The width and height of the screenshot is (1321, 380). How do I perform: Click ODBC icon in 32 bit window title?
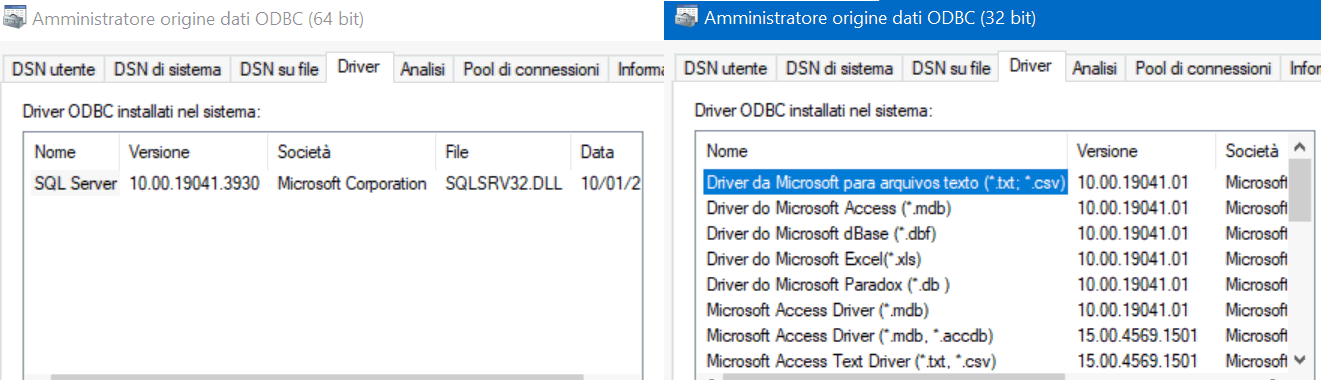[686, 17]
